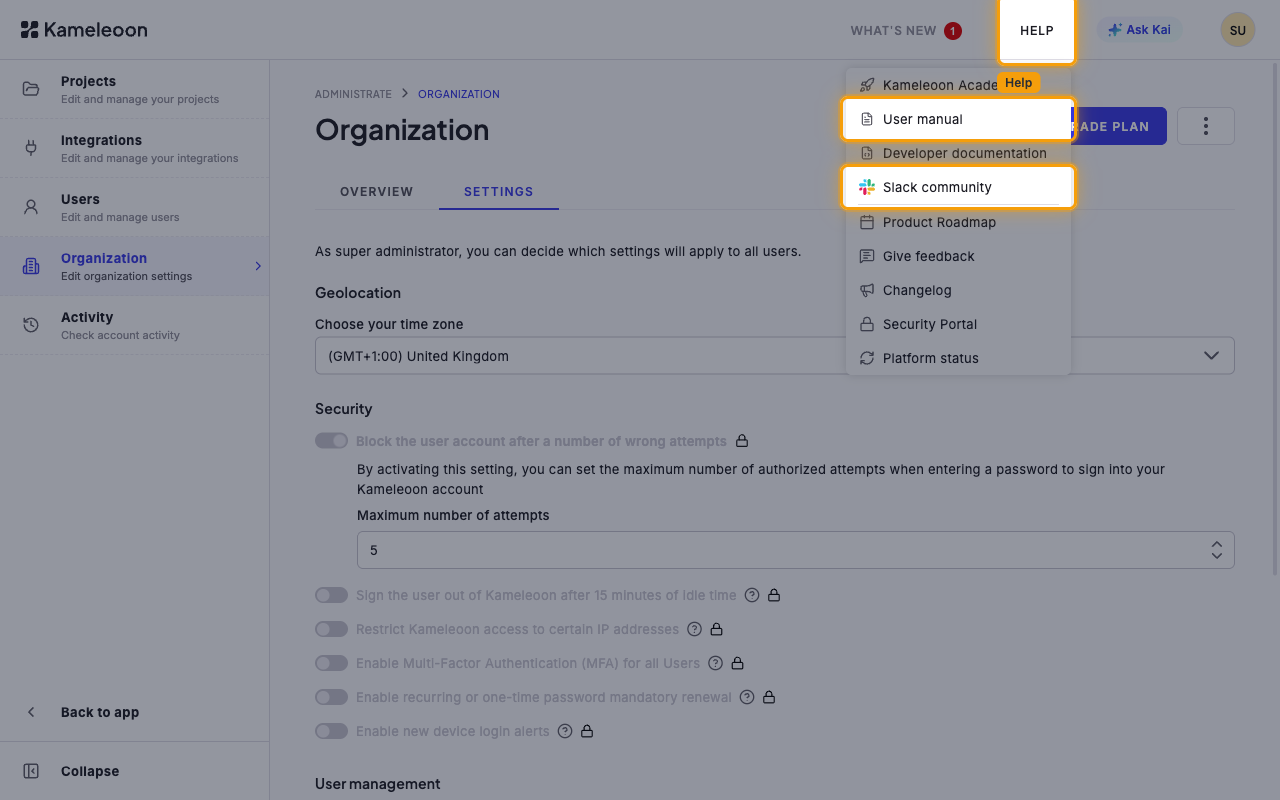Open Platform status menu entry
This screenshot has height=800, width=1280.
click(x=958, y=358)
